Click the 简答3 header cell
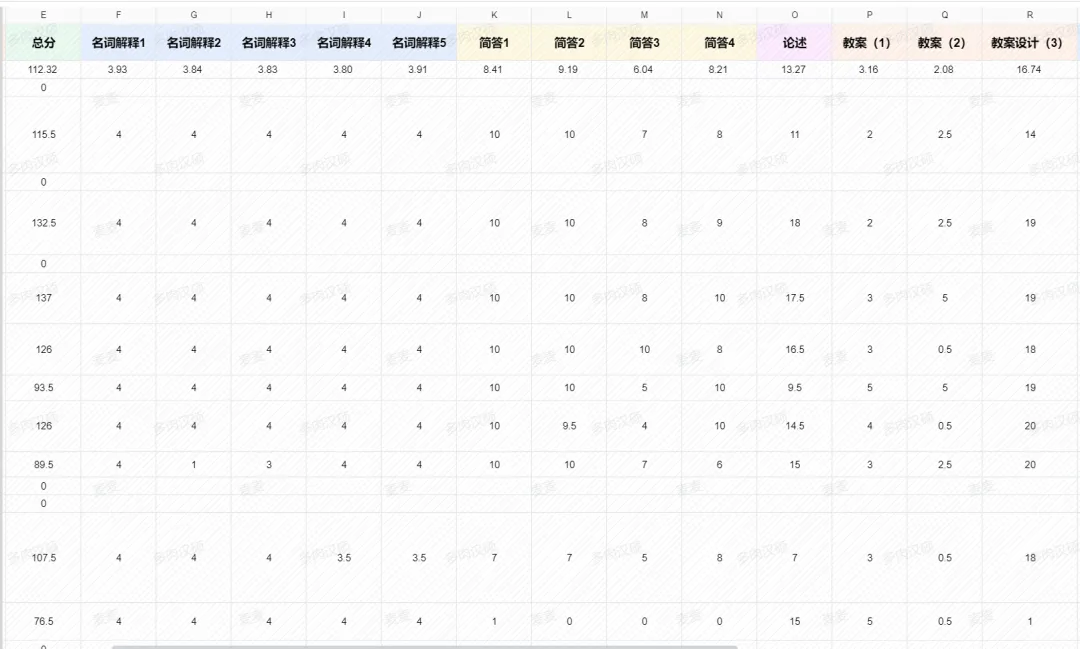 [644, 43]
